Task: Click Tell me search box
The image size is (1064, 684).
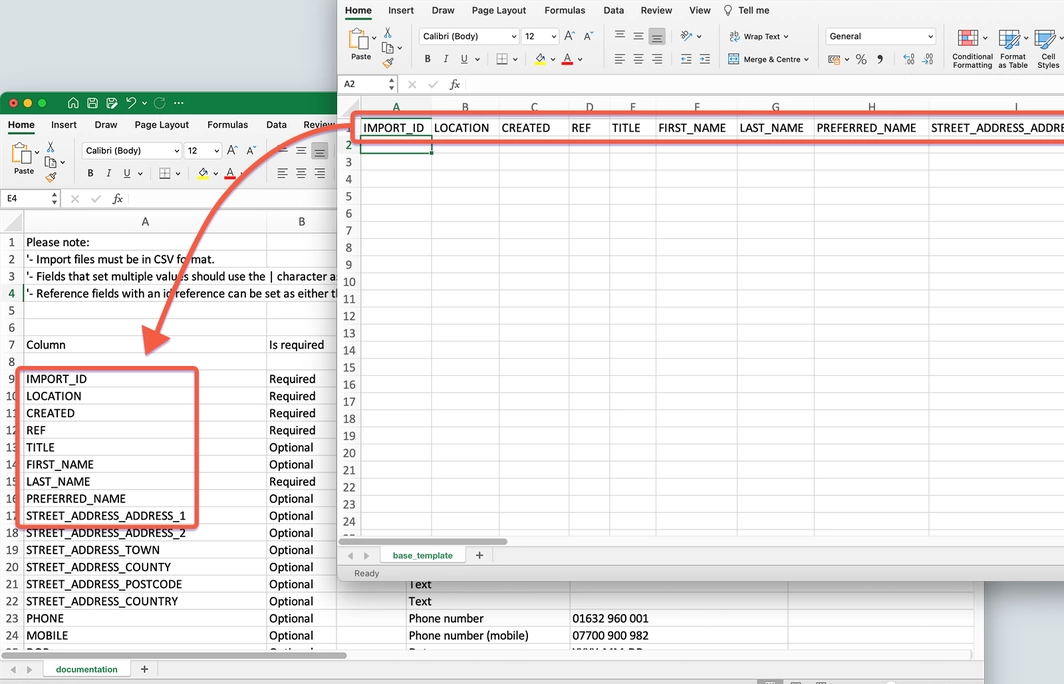Action: pyautogui.click(x=746, y=10)
